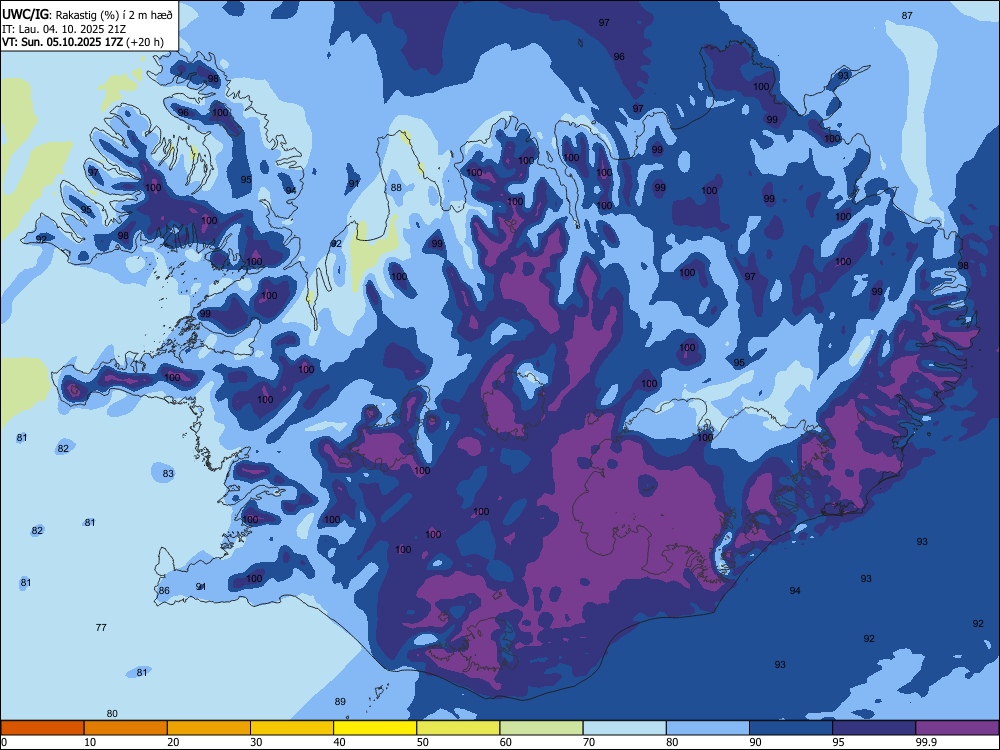Select the orange 10–20 legend swatch
This screenshot has height=750, width=1000.
pos(126,728)
